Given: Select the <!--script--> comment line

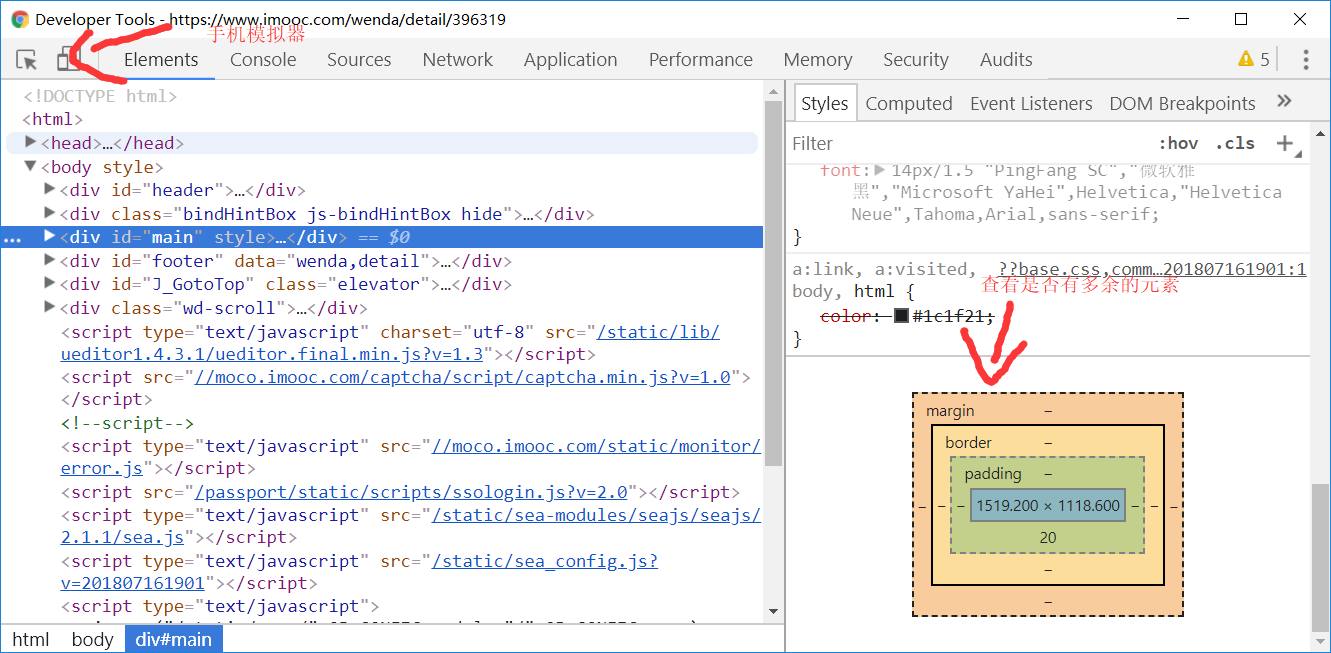Looking at the screenshot, I should pos(127,423).
